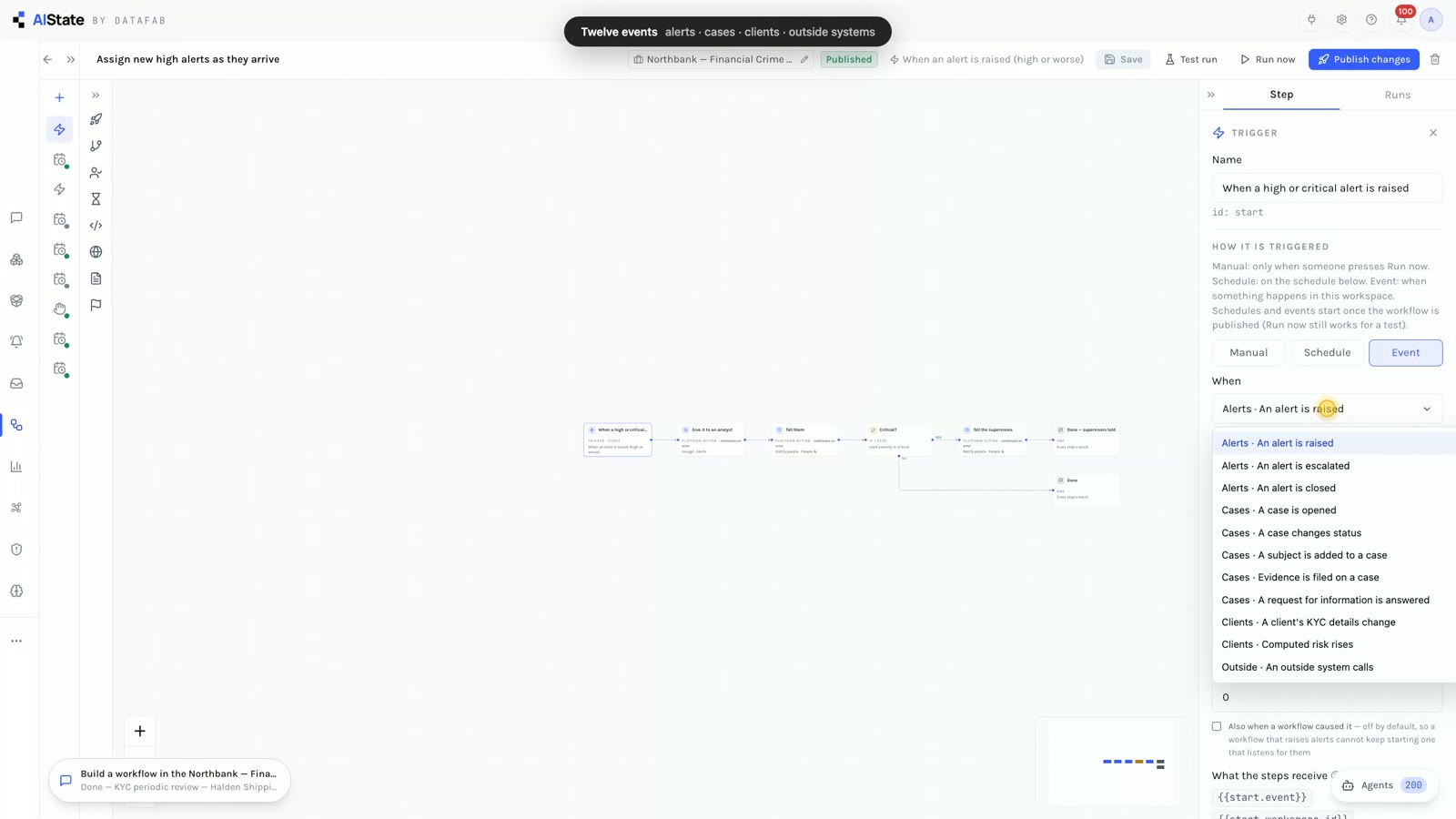Click the Publish changes button
Viewport: 1456px width, 819px height.
click(1363, 59)
